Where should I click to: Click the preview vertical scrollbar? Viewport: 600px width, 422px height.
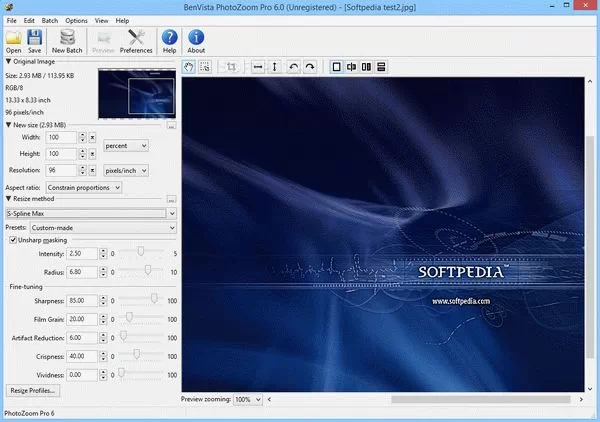point(590,247)
